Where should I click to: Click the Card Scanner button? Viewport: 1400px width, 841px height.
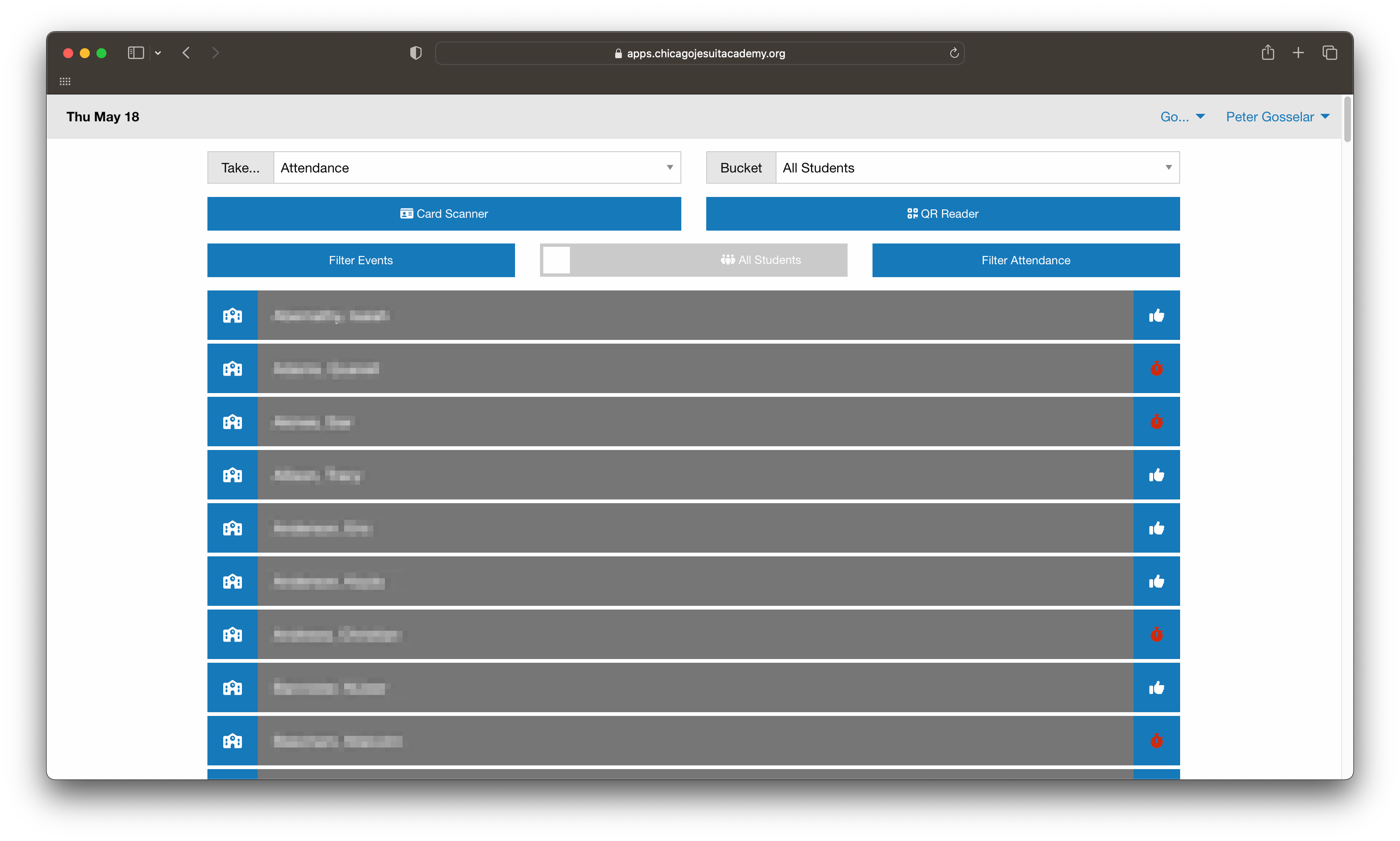coord(444,214)
